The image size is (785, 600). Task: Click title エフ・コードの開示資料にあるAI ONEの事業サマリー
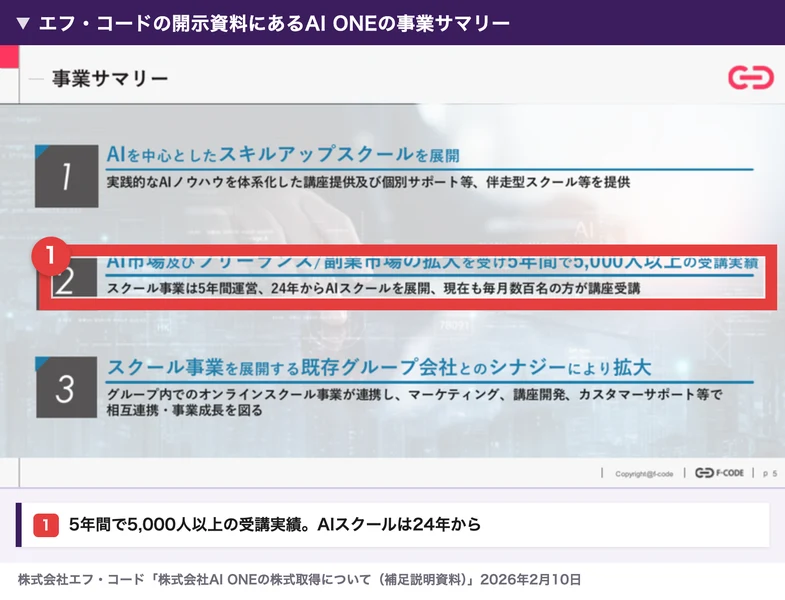[274, 24]
